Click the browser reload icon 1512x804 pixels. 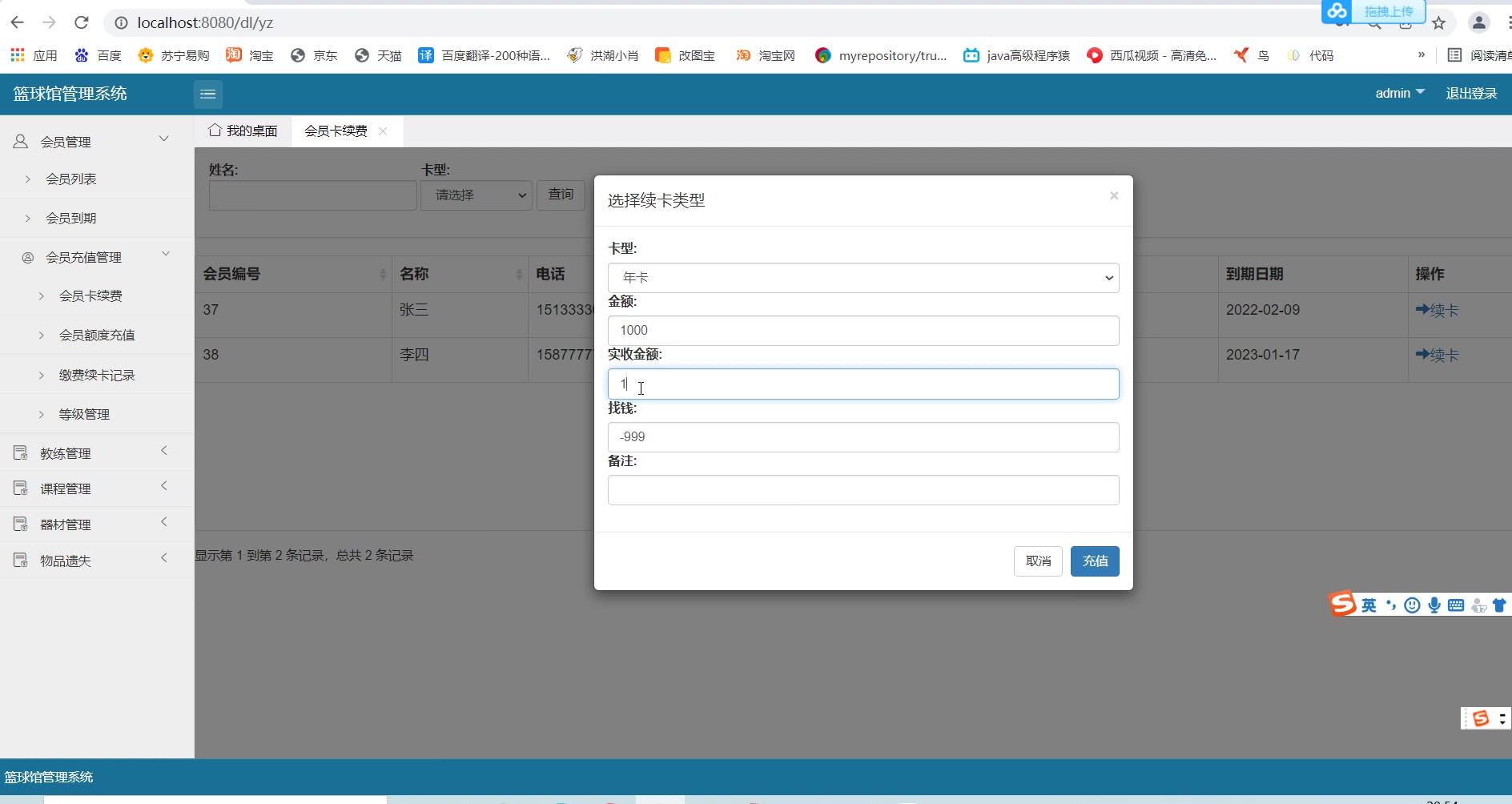click(x=82, y=22)
